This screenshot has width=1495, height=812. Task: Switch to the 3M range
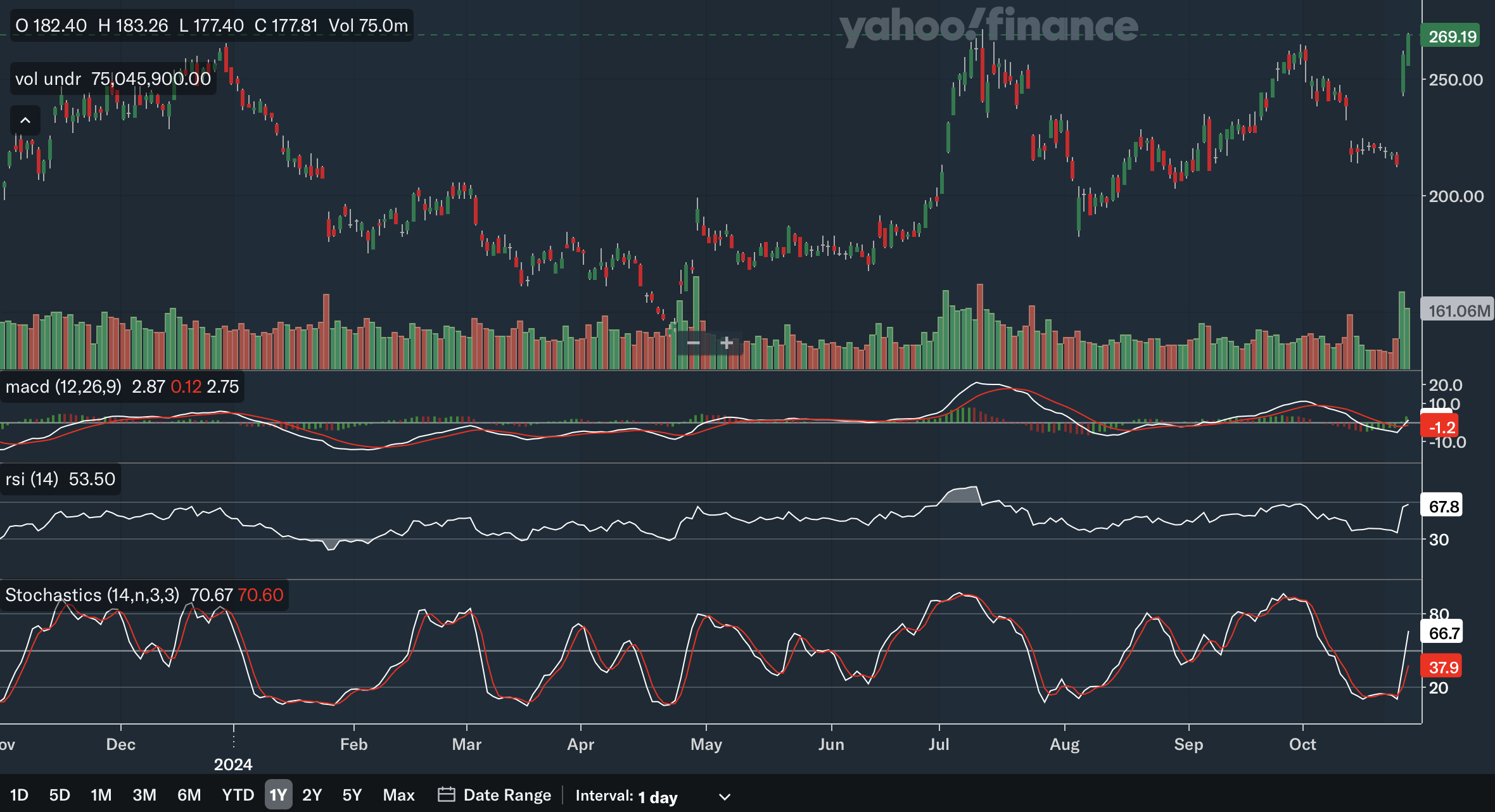pos(144,795)
